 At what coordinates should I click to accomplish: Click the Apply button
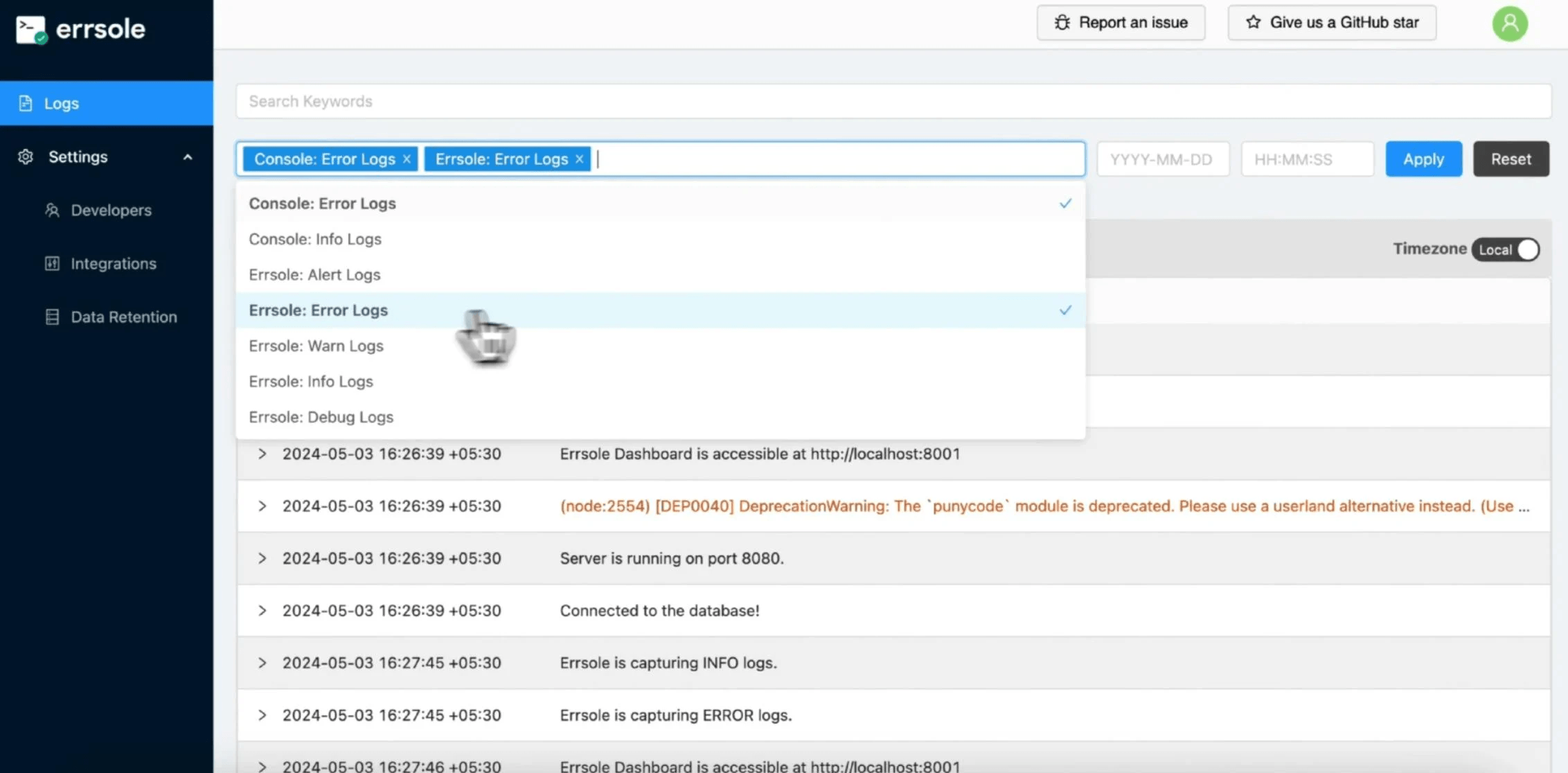point(1423,159)
